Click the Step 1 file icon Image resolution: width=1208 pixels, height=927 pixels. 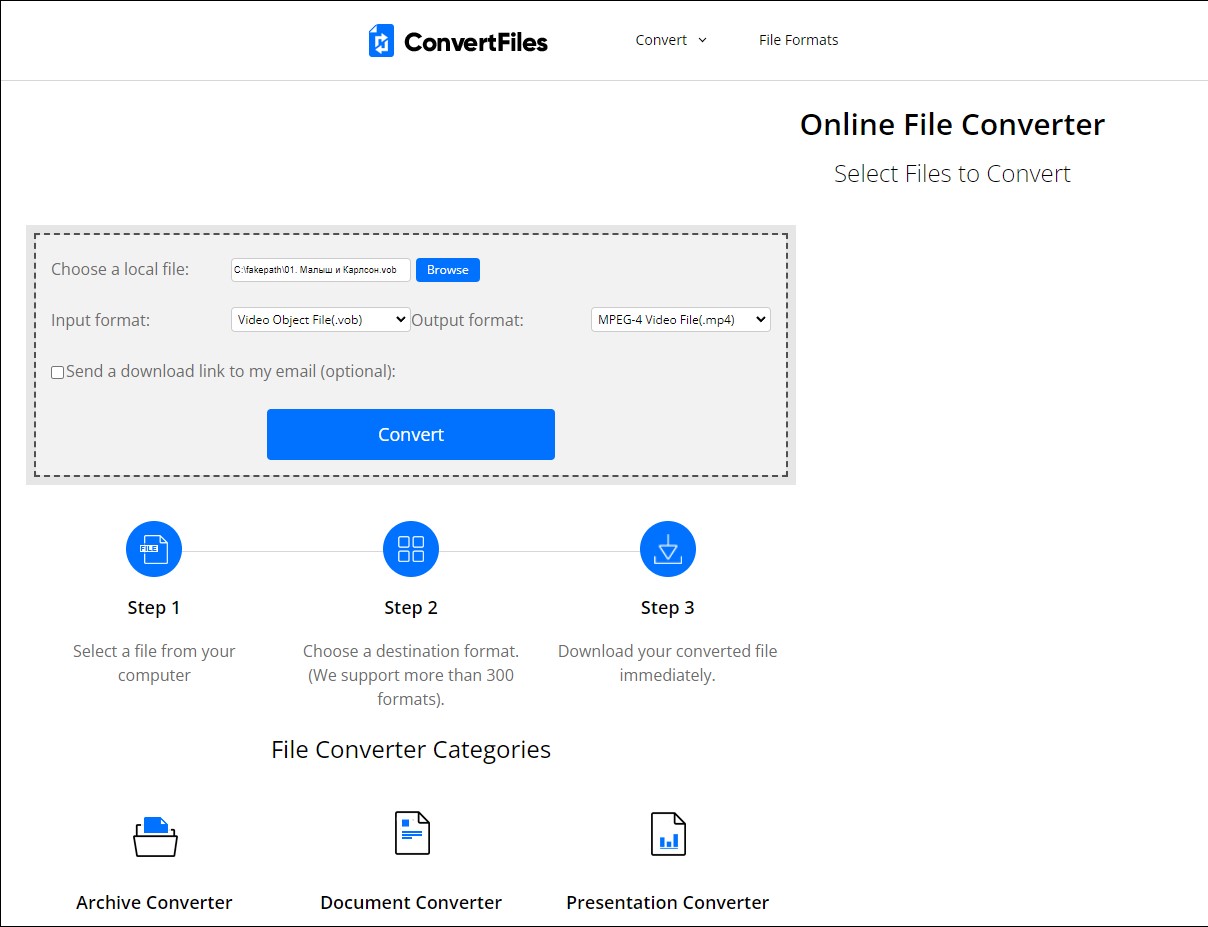click(x=154, y=549)
